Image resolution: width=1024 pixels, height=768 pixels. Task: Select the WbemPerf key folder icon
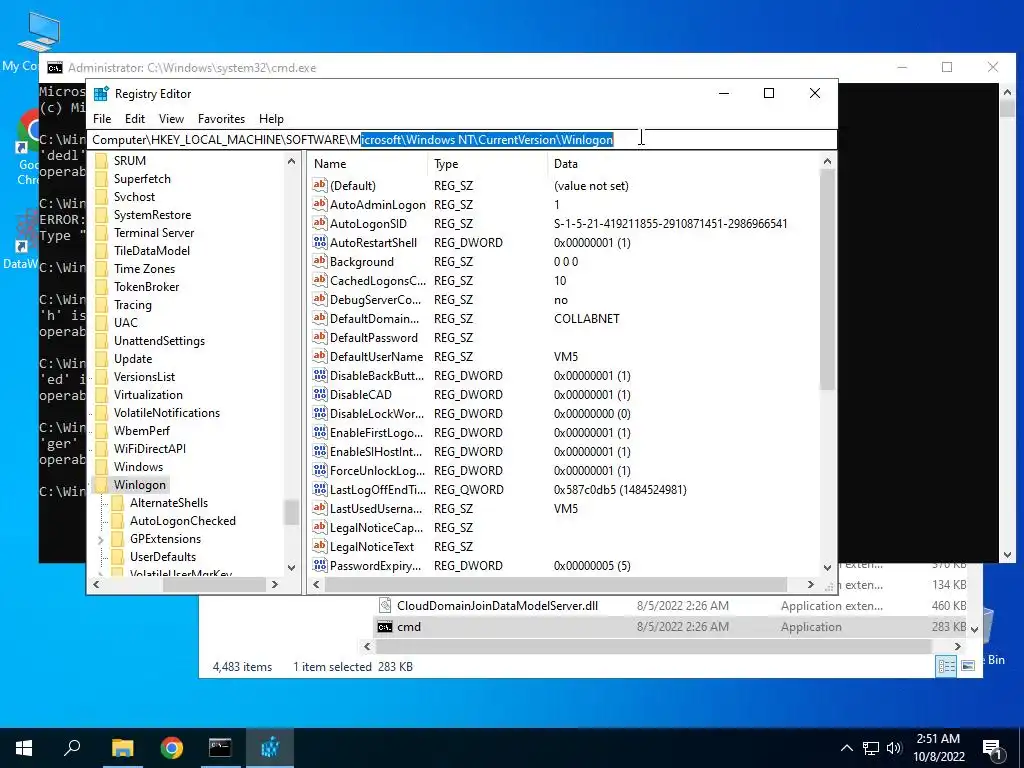tap(101, 430)
